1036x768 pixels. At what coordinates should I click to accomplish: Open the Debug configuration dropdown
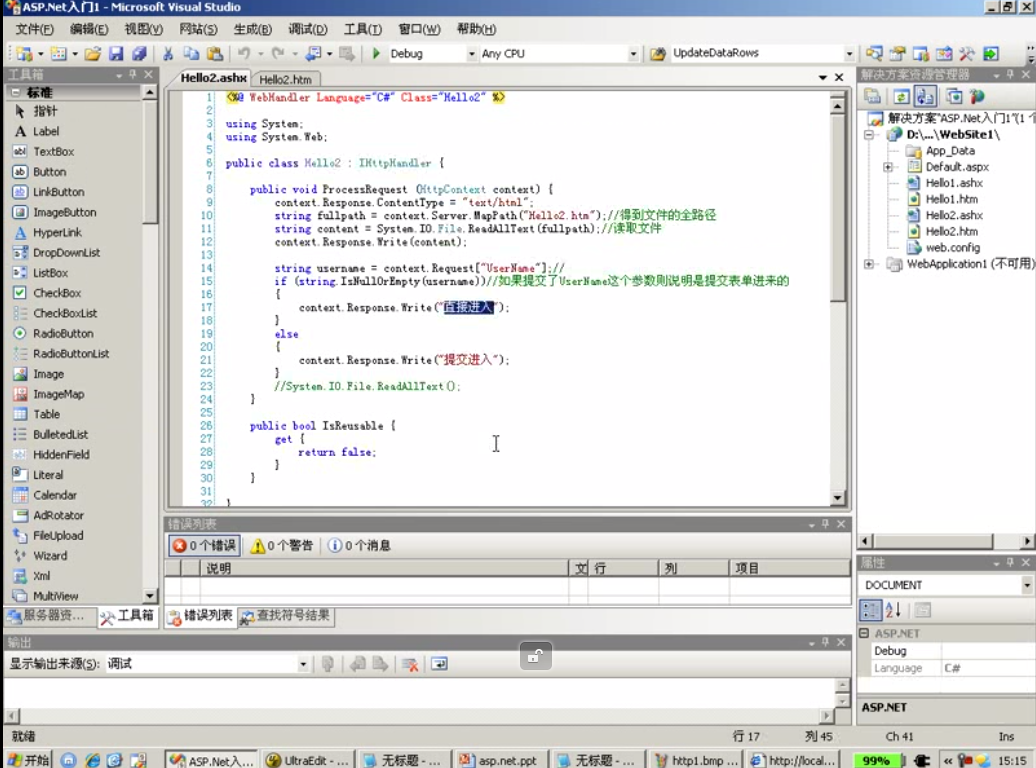click(x=471, y=54)
